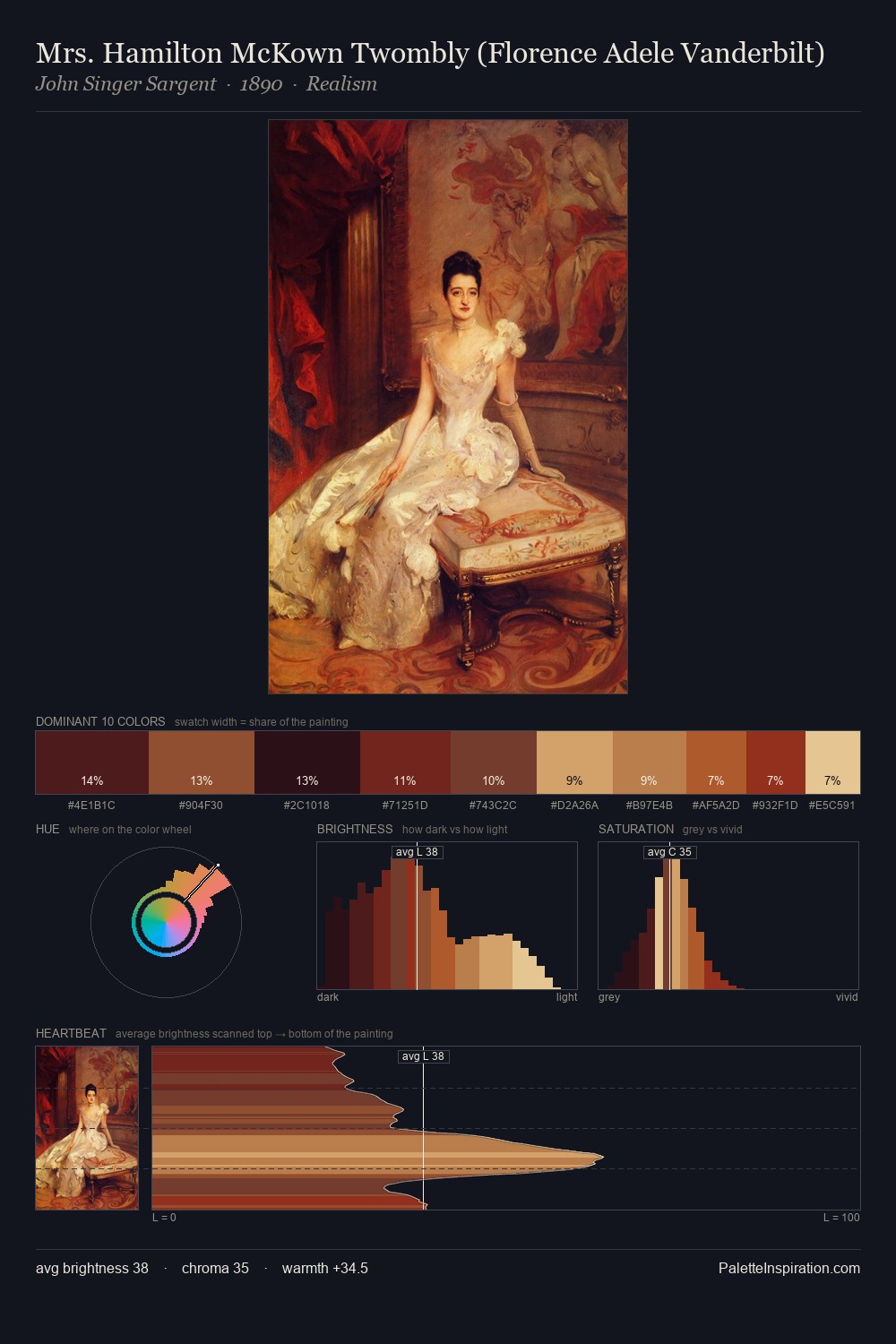This screenshot has height=1344, width=896.
Task: Click the hex code #E5C591 text
Action: pyautogui.click(x=832, y=806)
